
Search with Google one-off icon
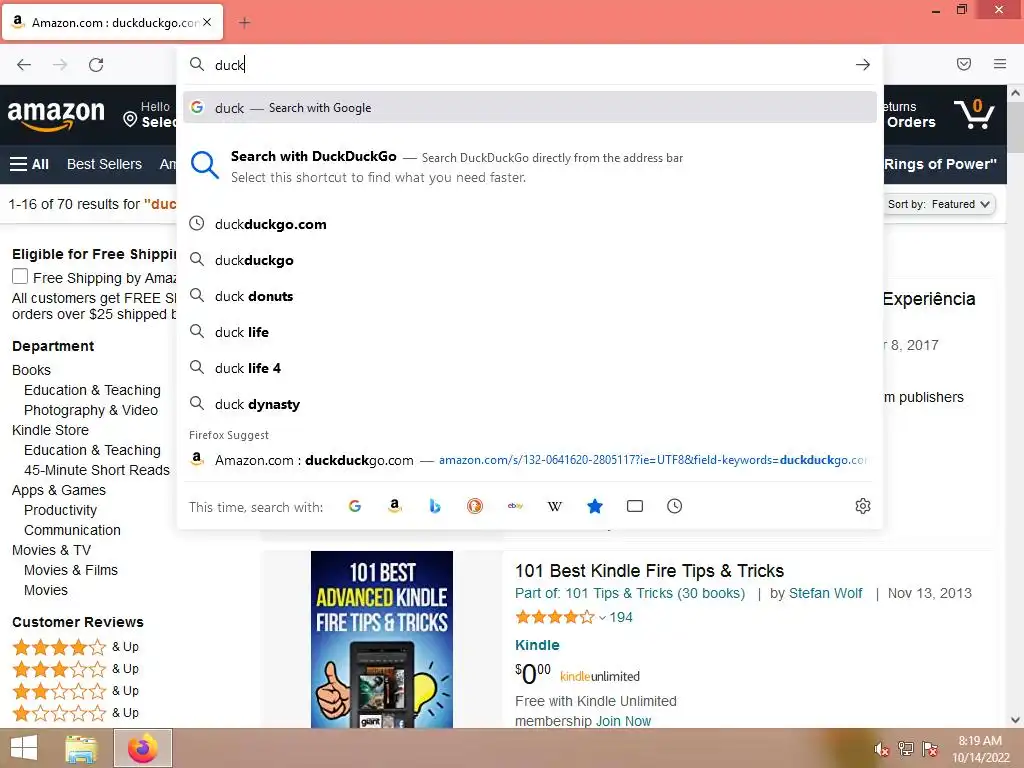pos(355,506)
